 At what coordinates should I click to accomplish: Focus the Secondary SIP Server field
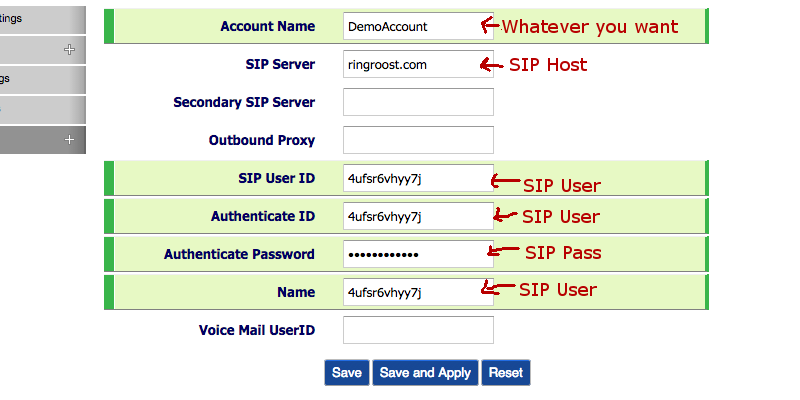coord(418,102)
